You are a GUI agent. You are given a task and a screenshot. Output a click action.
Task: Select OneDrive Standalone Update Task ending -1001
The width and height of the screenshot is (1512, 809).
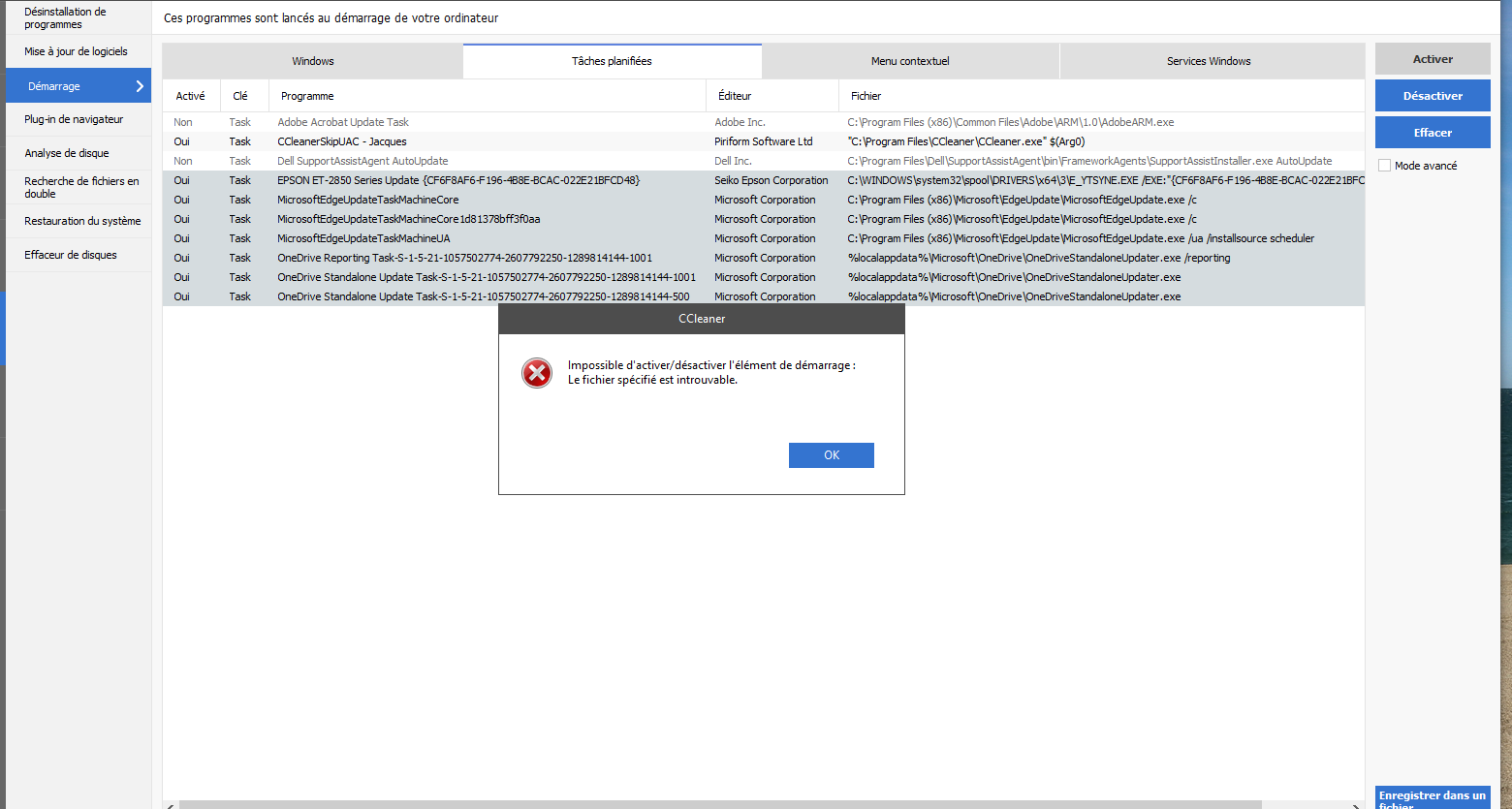pyautogui.click(x=764, y=277)
